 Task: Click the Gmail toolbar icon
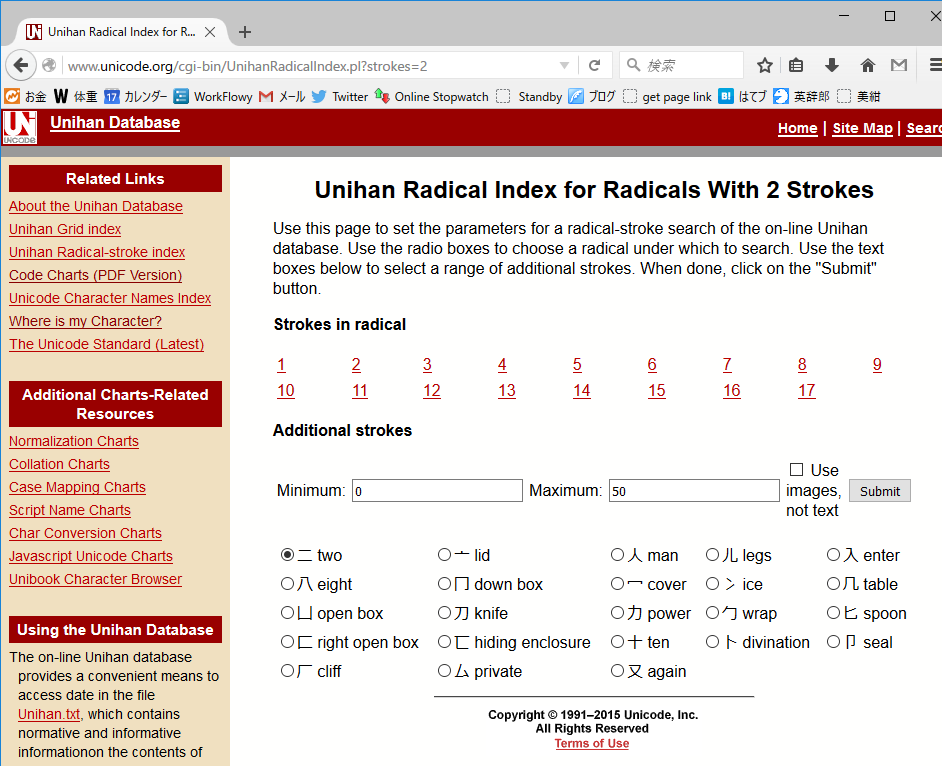pyautogui.click(x=899, y=65)
